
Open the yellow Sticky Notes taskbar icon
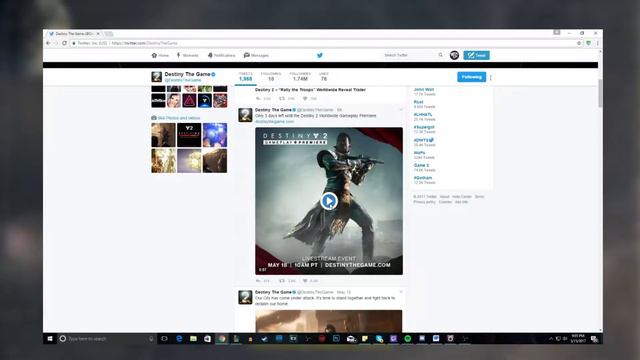(364, 338)
